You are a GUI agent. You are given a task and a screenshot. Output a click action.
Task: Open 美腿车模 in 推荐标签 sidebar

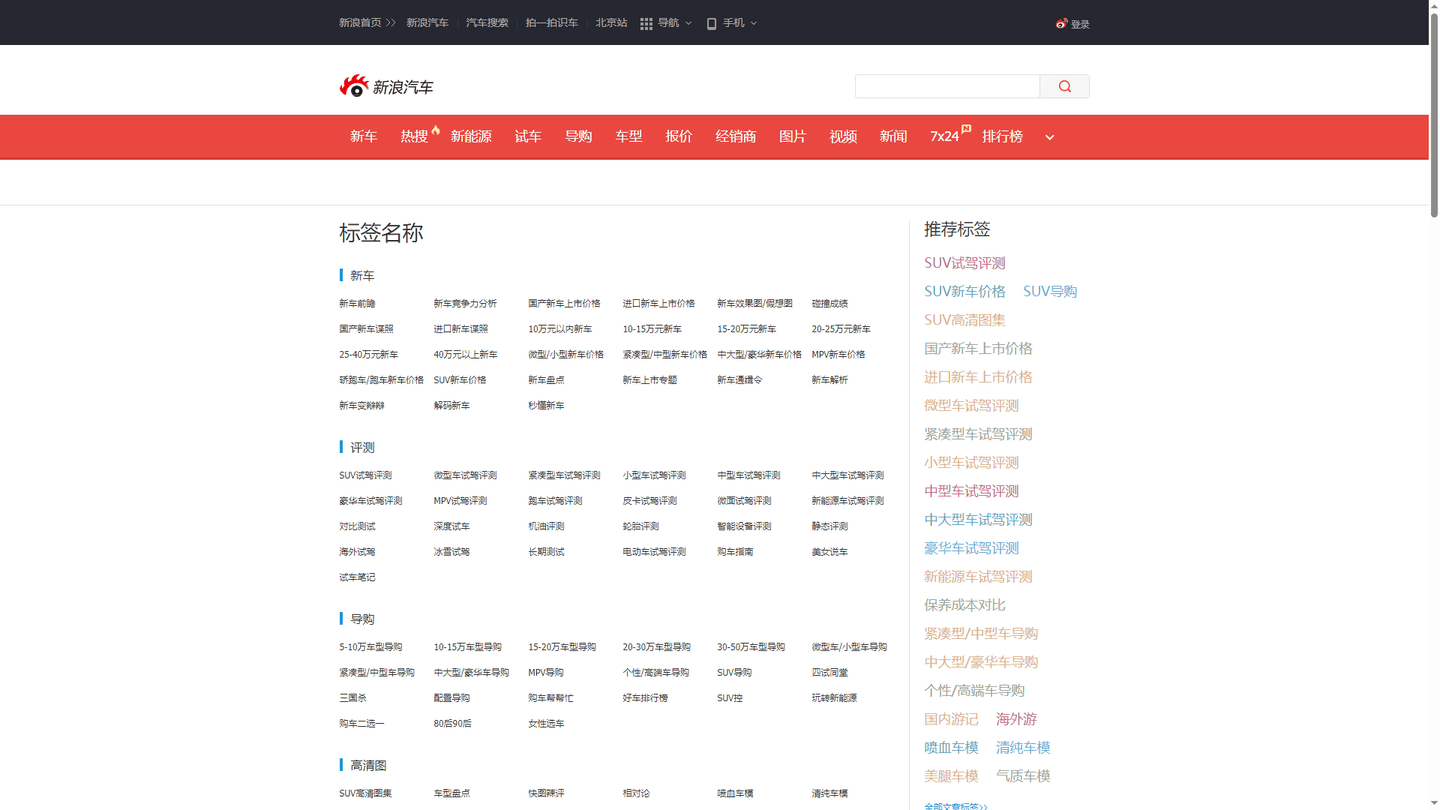click(x=951, y=776)
